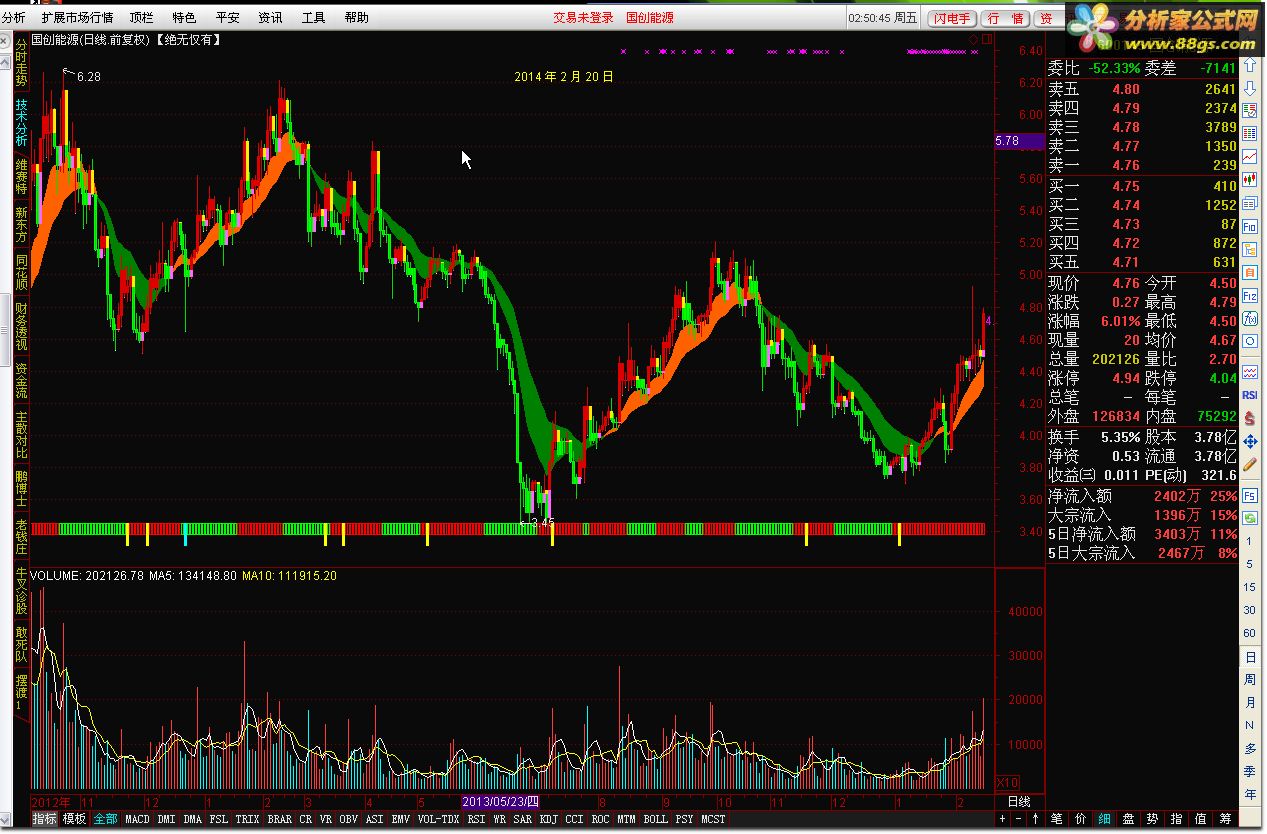Switch to 笔 tab in quote panel
Image resolution: width=1267 pixels, height=834 pixels.
(1056, 819)
